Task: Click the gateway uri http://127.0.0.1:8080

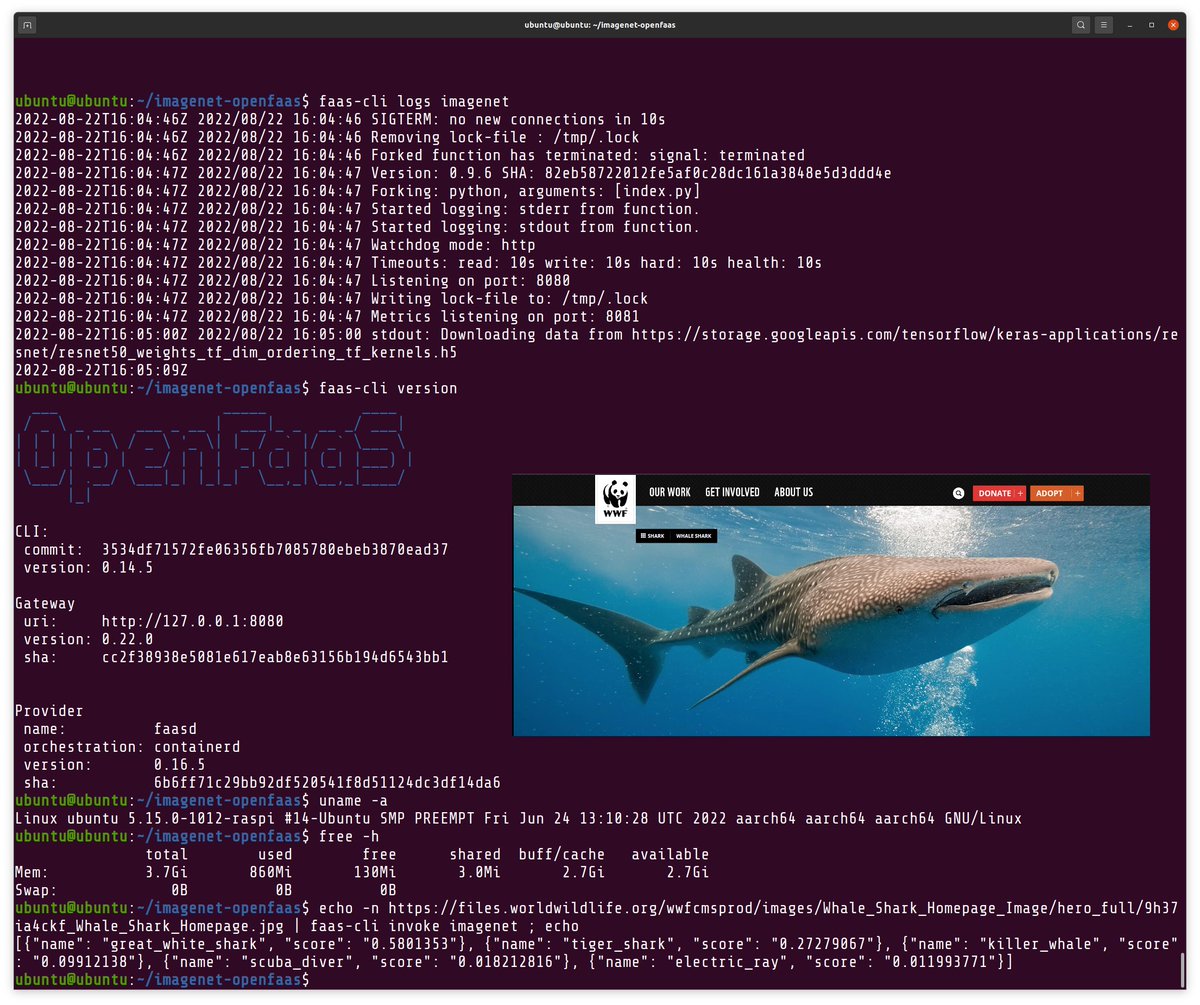Action: (x=192, y=622)
